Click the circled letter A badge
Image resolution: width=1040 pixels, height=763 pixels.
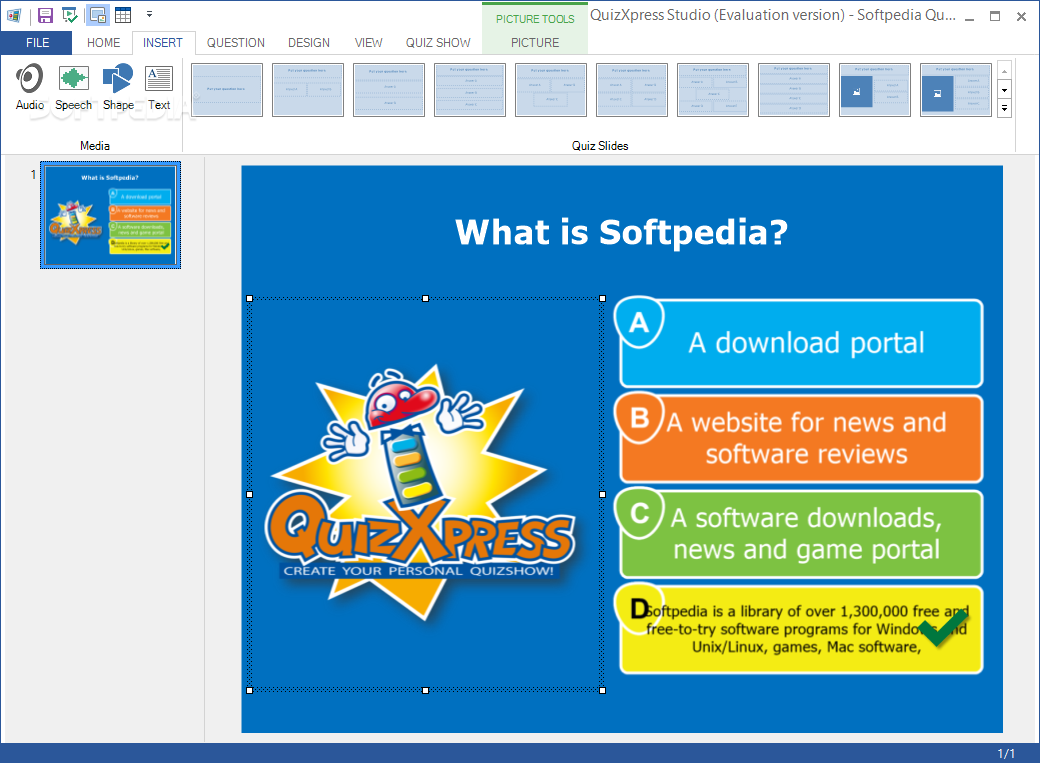[639, 322]
